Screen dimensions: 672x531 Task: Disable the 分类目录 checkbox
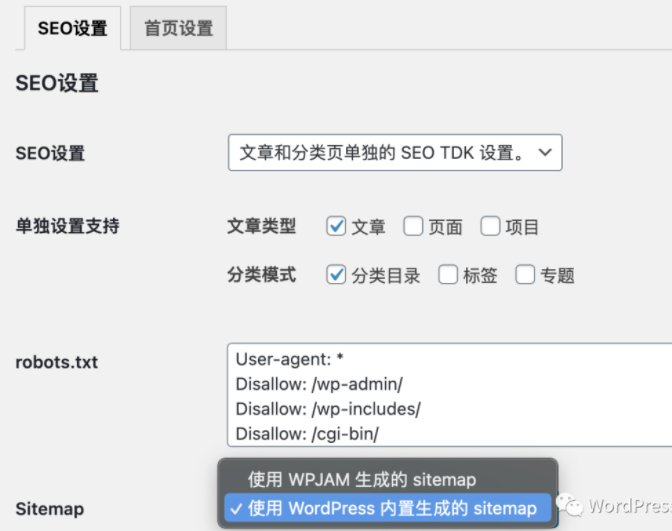click(337, 274)
